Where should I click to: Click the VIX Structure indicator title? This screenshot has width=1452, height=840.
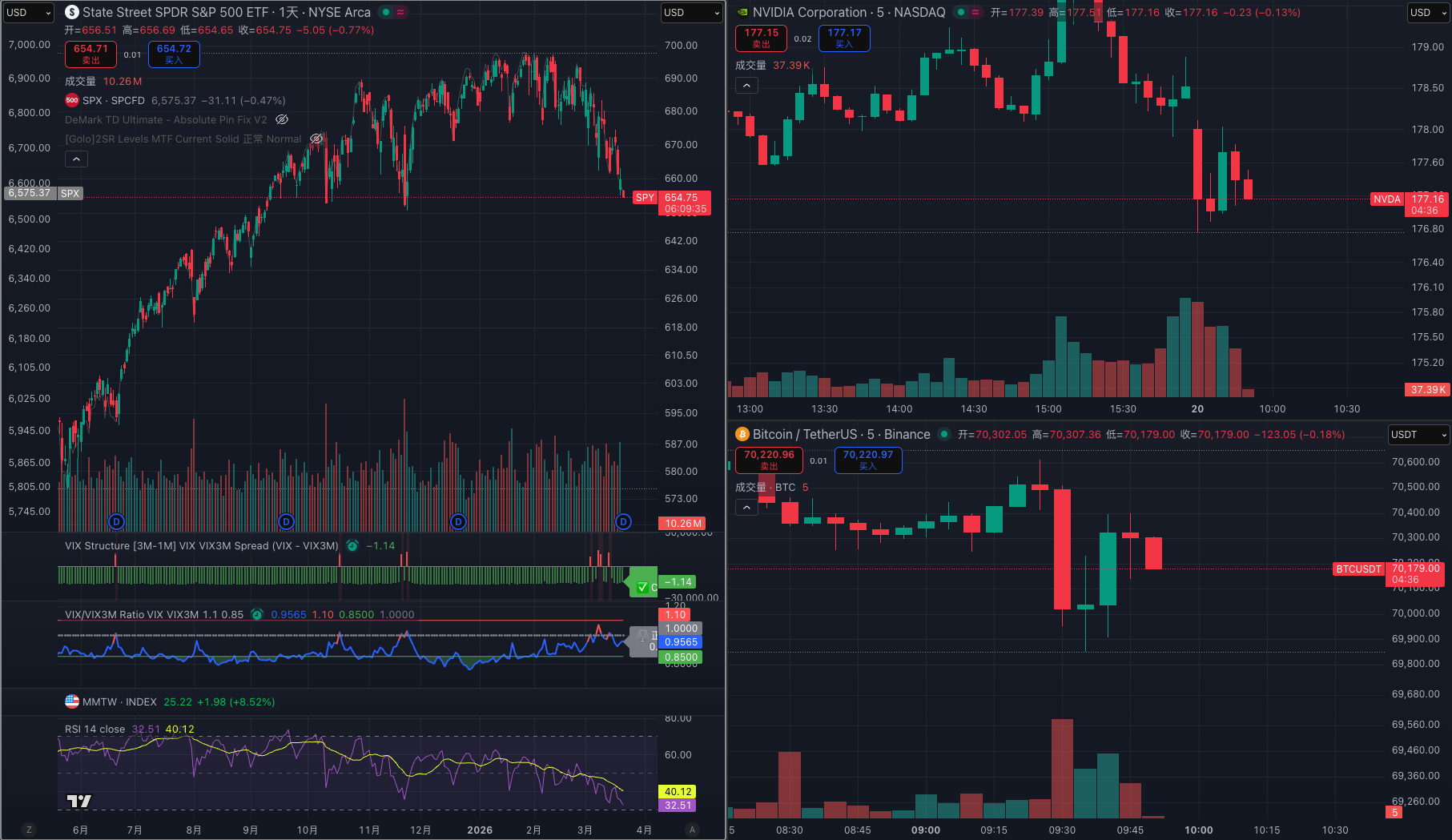click(202, 545)
